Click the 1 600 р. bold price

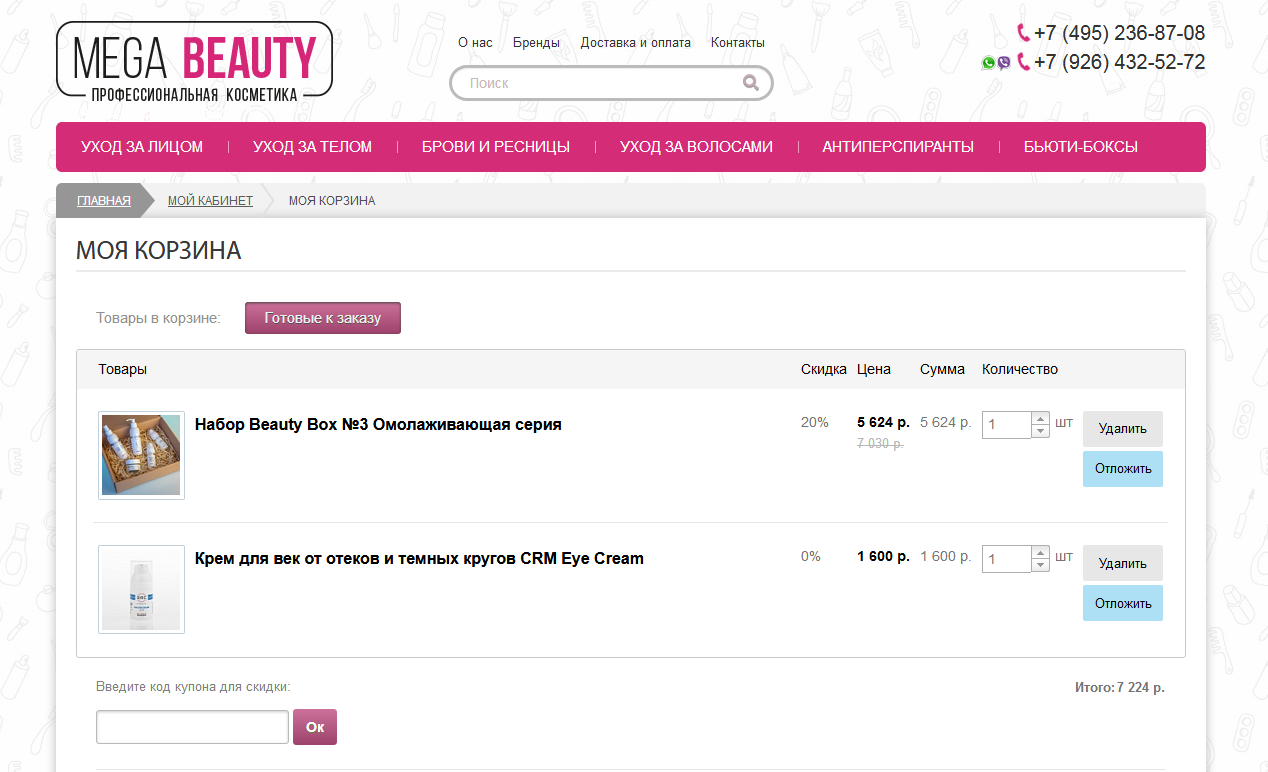click(883, 556)
